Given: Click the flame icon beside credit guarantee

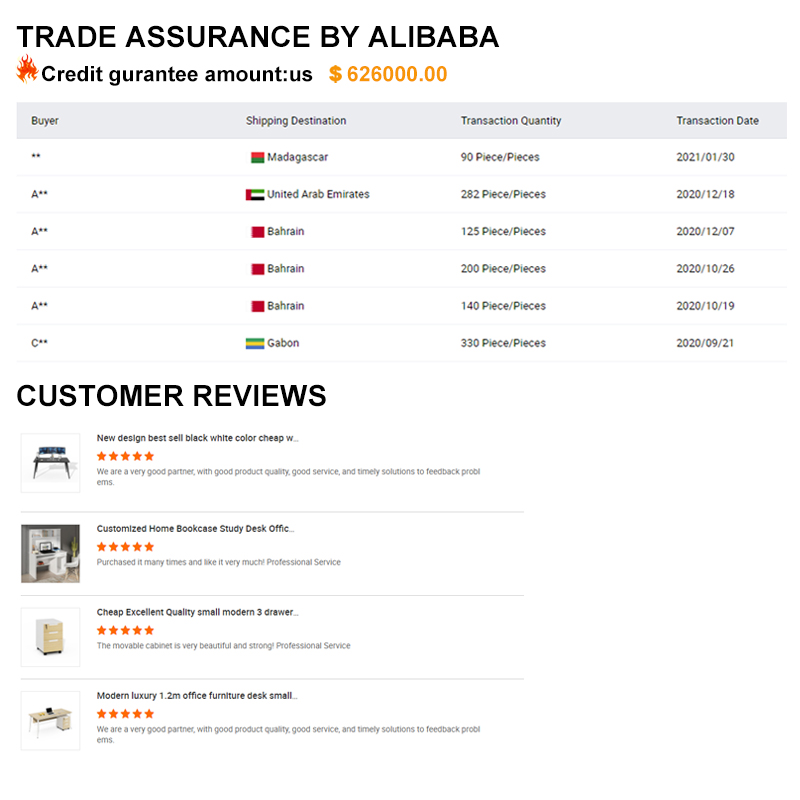Looking at the screenshot, I should tap(27, 70).
